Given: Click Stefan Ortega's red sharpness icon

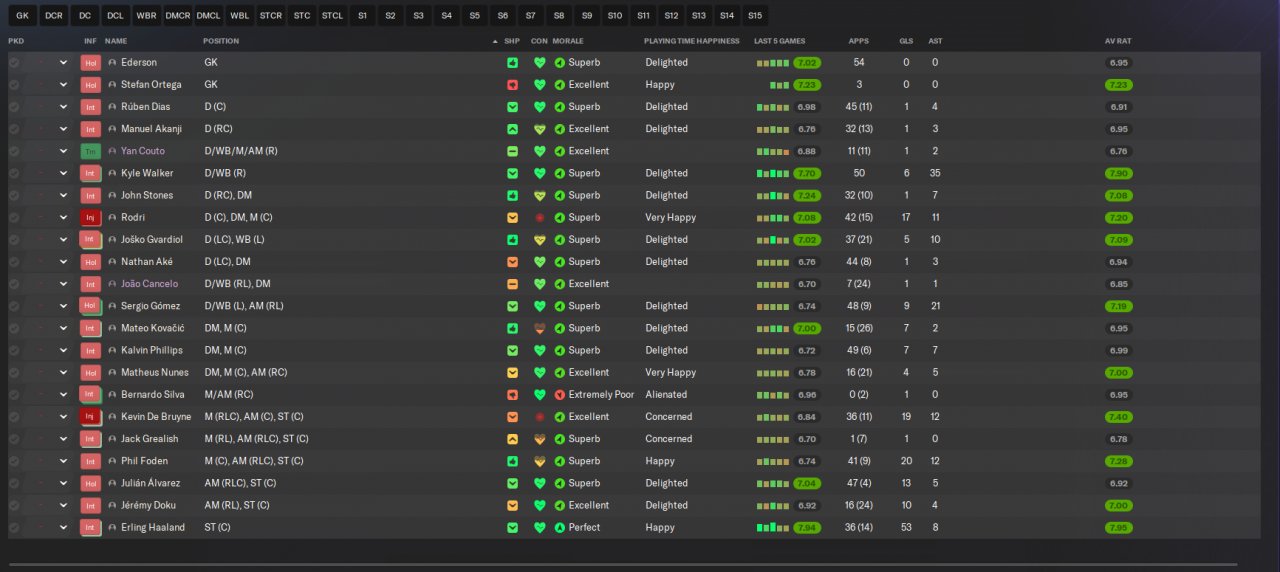Looking at the screenshot, I should (513, 85).
